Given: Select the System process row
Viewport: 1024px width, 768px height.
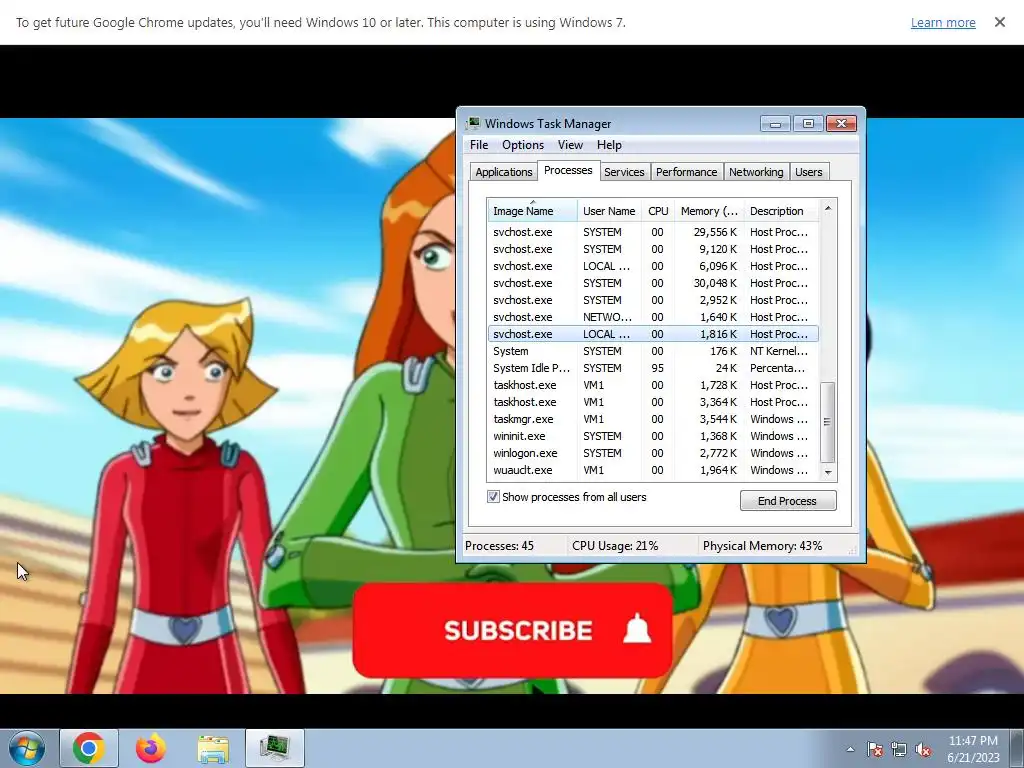Looking at the screenshot, I should tap(653, 351).
